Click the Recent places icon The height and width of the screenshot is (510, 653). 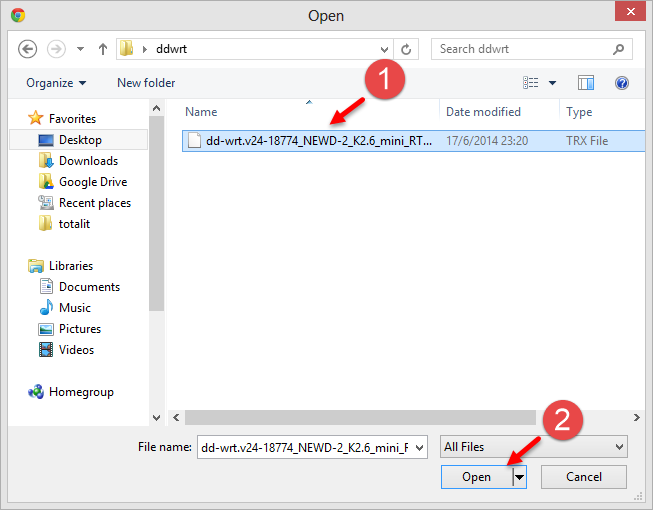point(46,203)
